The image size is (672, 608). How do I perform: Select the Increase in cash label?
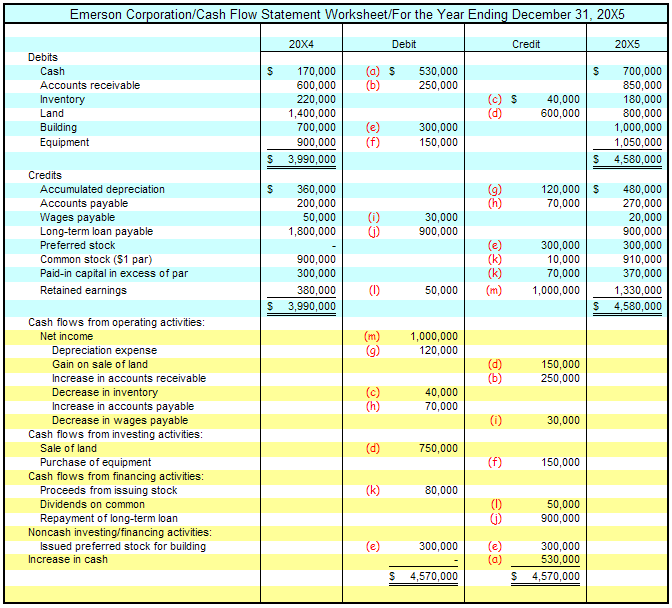[68, 560]
